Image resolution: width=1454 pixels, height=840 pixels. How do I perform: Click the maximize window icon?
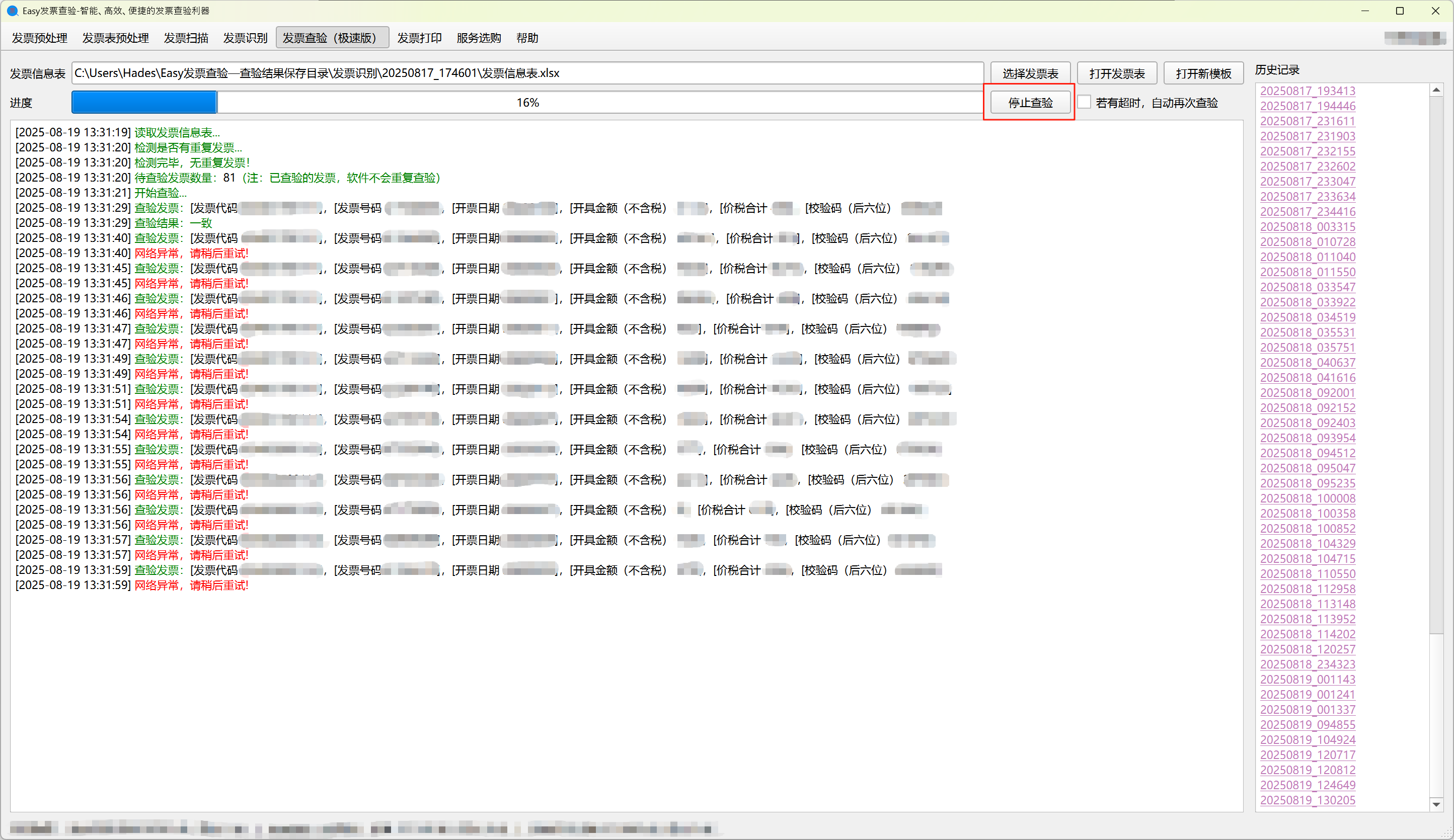tap(1400, 11)
